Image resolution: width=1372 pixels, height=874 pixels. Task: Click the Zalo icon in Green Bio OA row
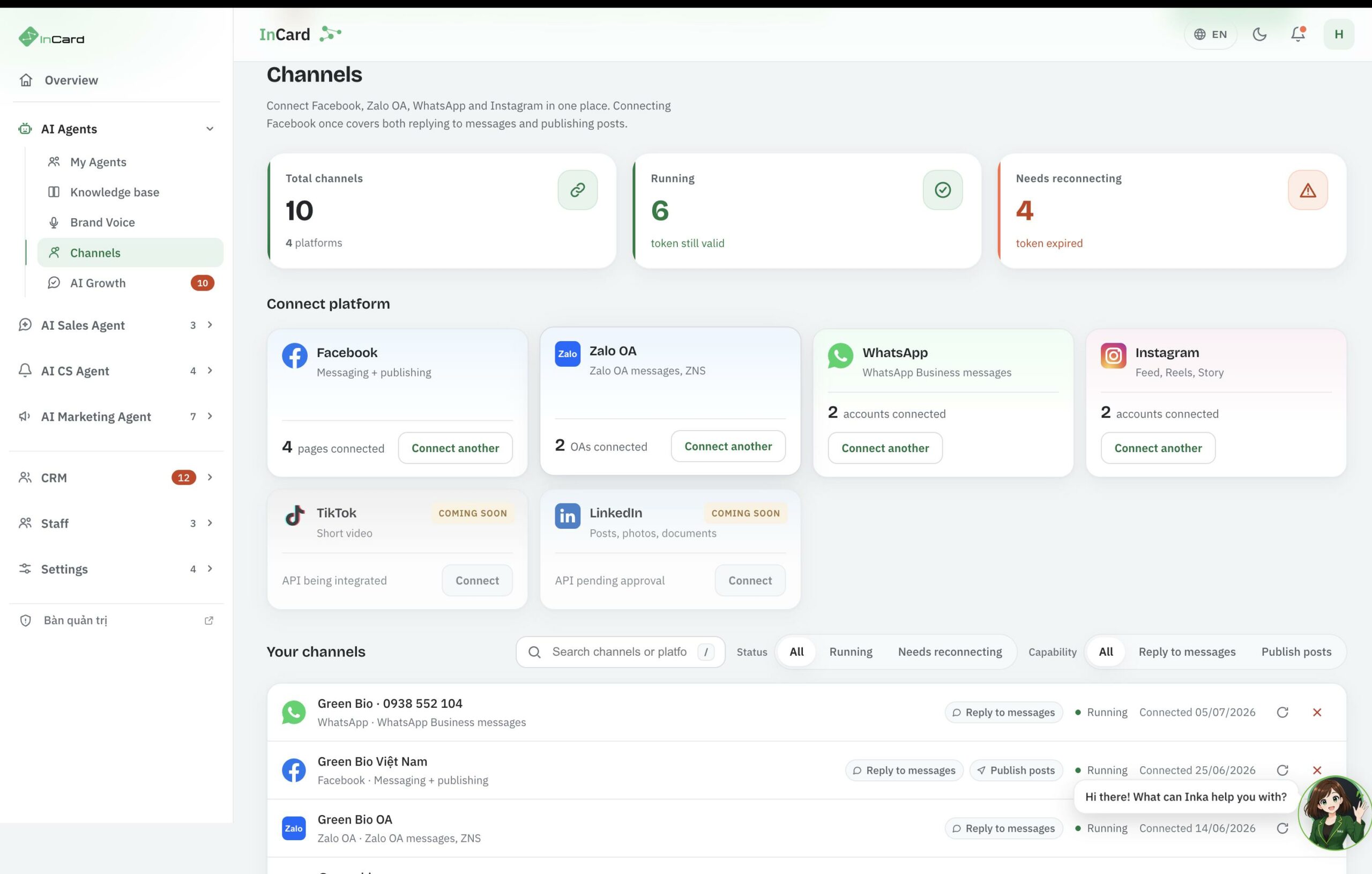tap(294, 828)
